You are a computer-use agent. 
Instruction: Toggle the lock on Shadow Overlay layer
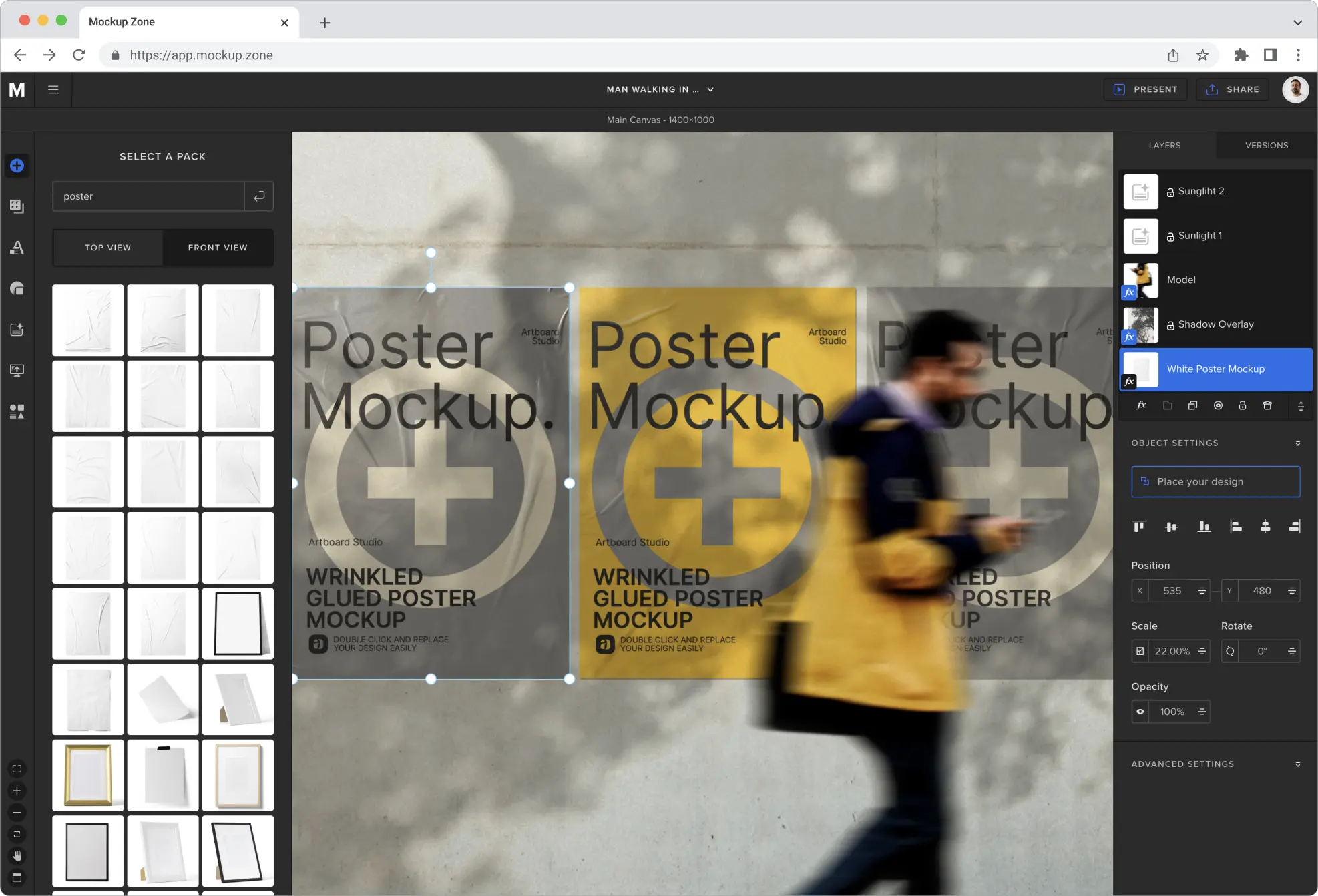coord(1170,324)
